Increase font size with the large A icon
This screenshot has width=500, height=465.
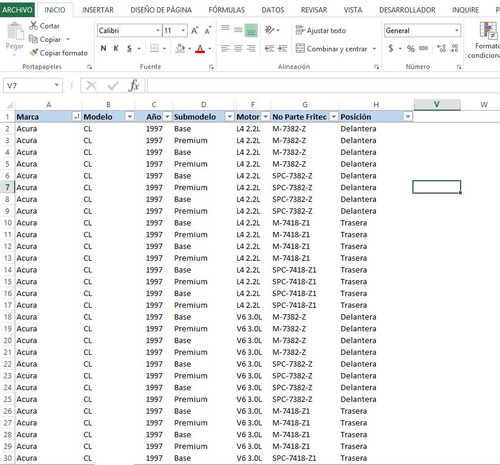click(195, 31)
